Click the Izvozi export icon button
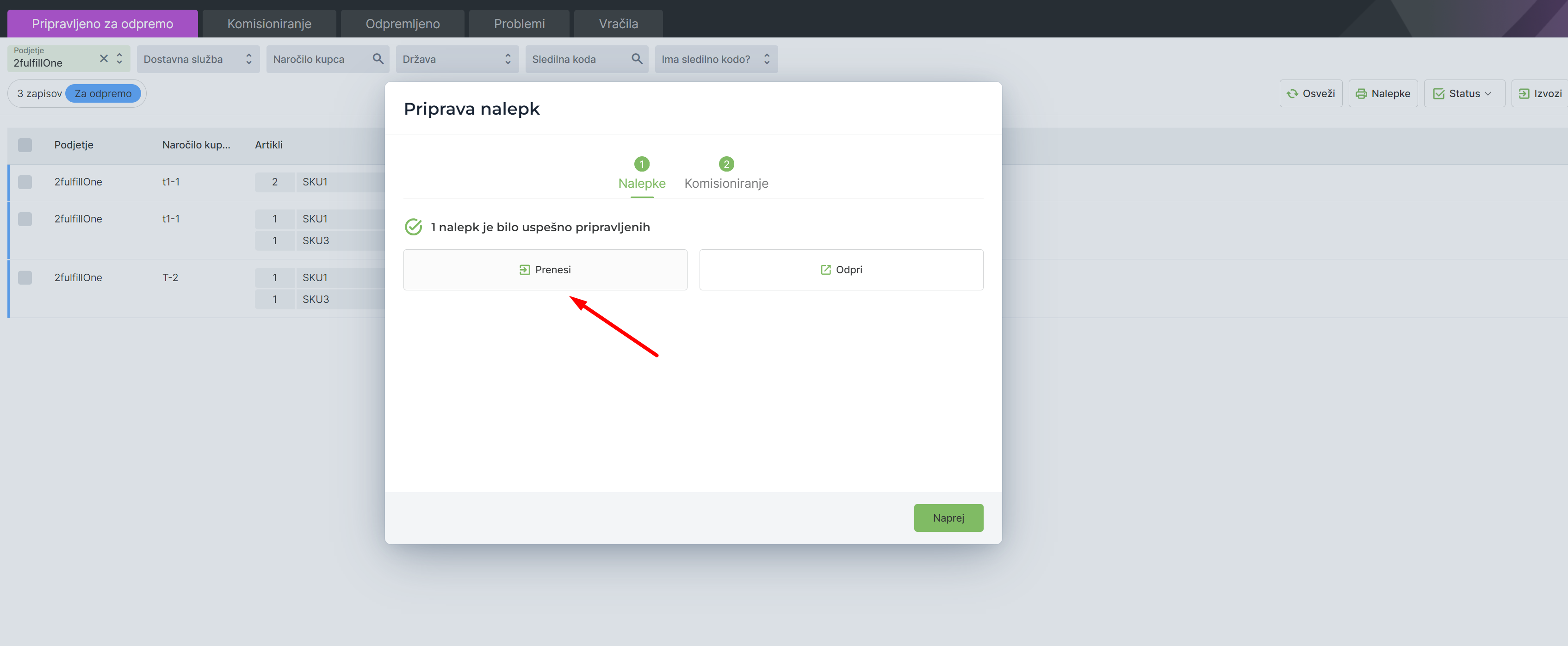The width and height of the screenshot is (1568, 646). [1539, 94]
